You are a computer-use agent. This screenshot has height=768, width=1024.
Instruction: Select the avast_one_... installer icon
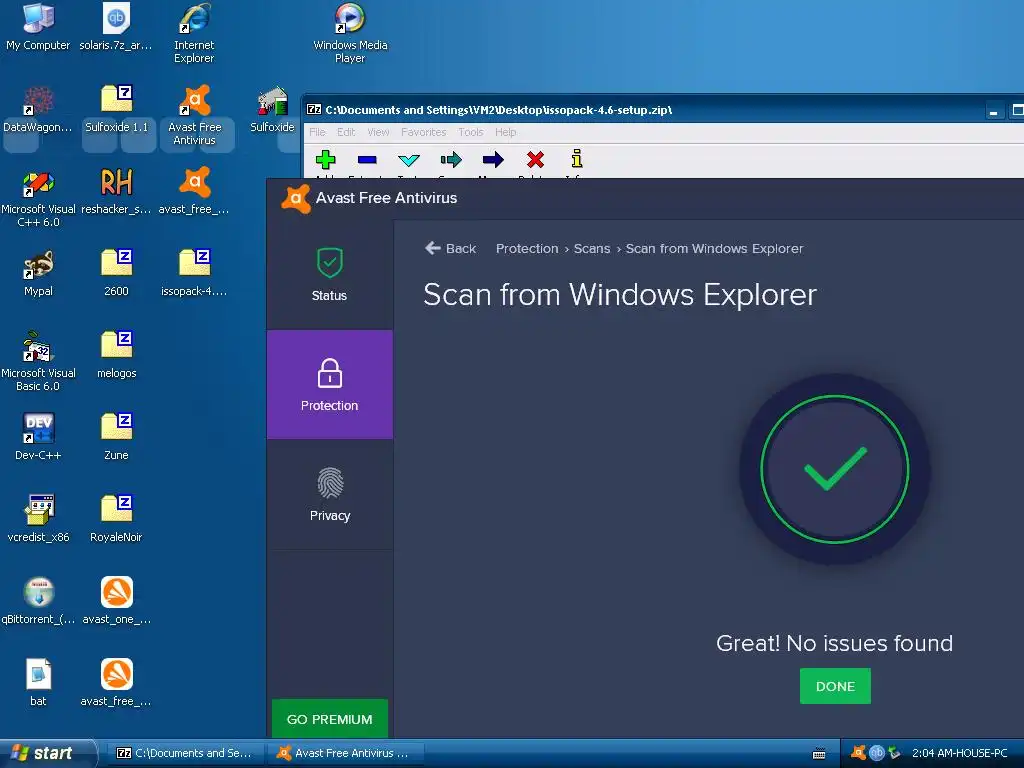116,601
